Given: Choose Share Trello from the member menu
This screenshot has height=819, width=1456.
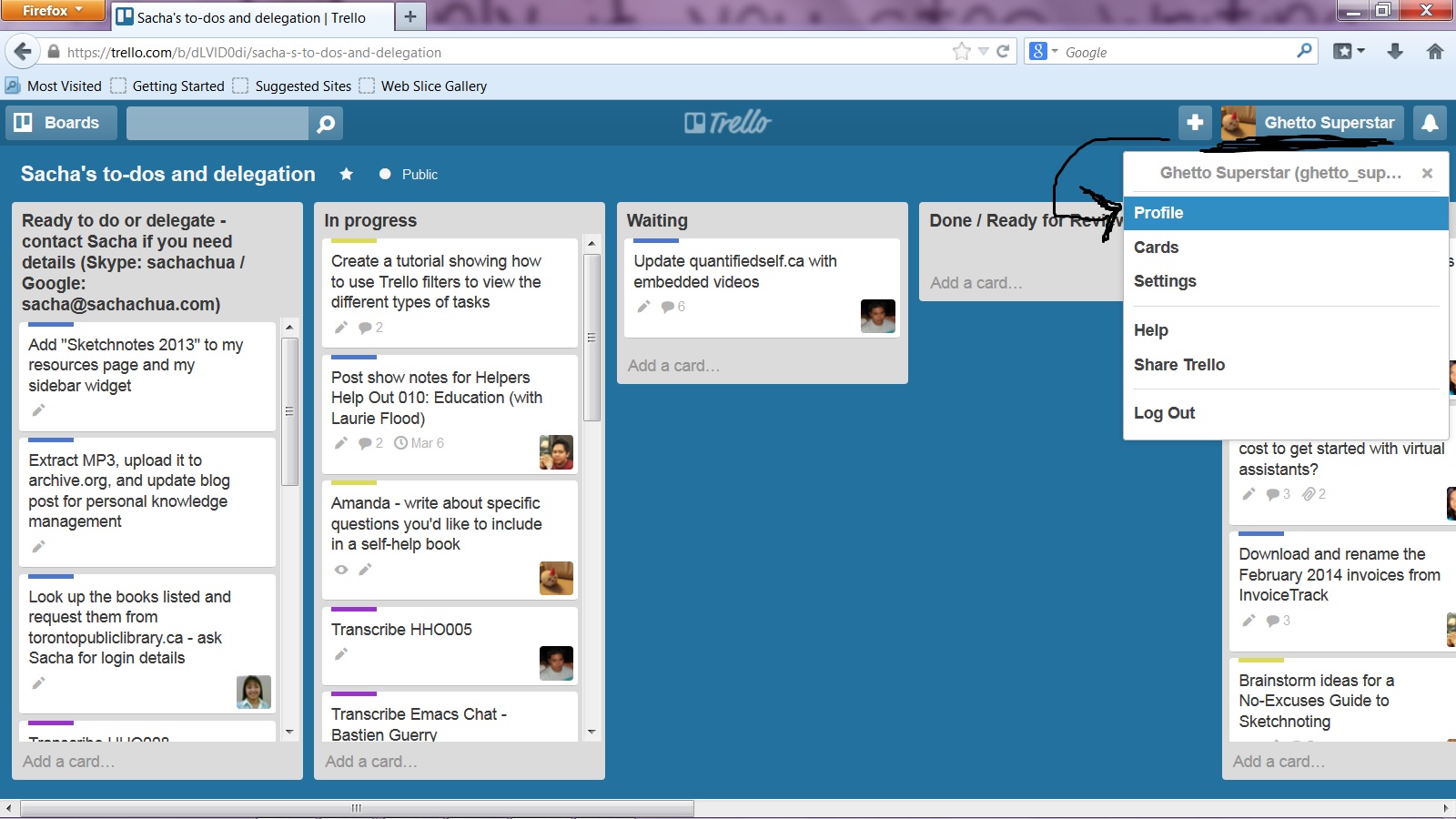Looking at the screenshot, I should click(1286, 365).
